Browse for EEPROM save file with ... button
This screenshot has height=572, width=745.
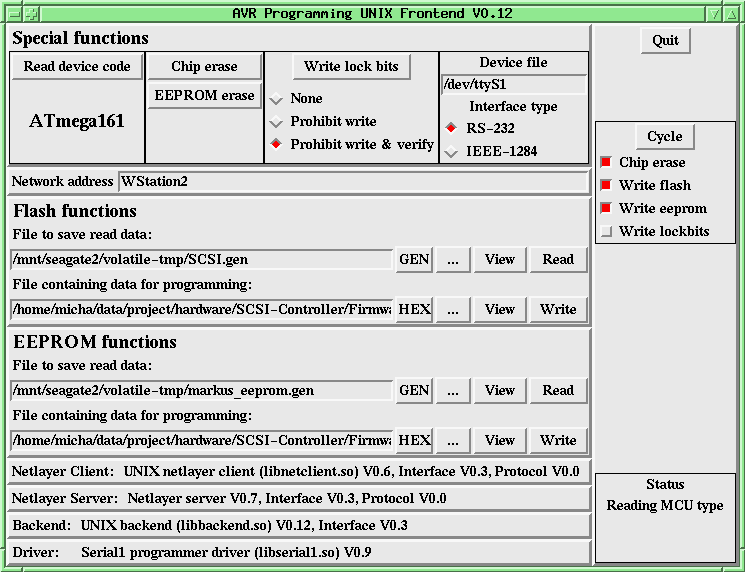[453, 391]
